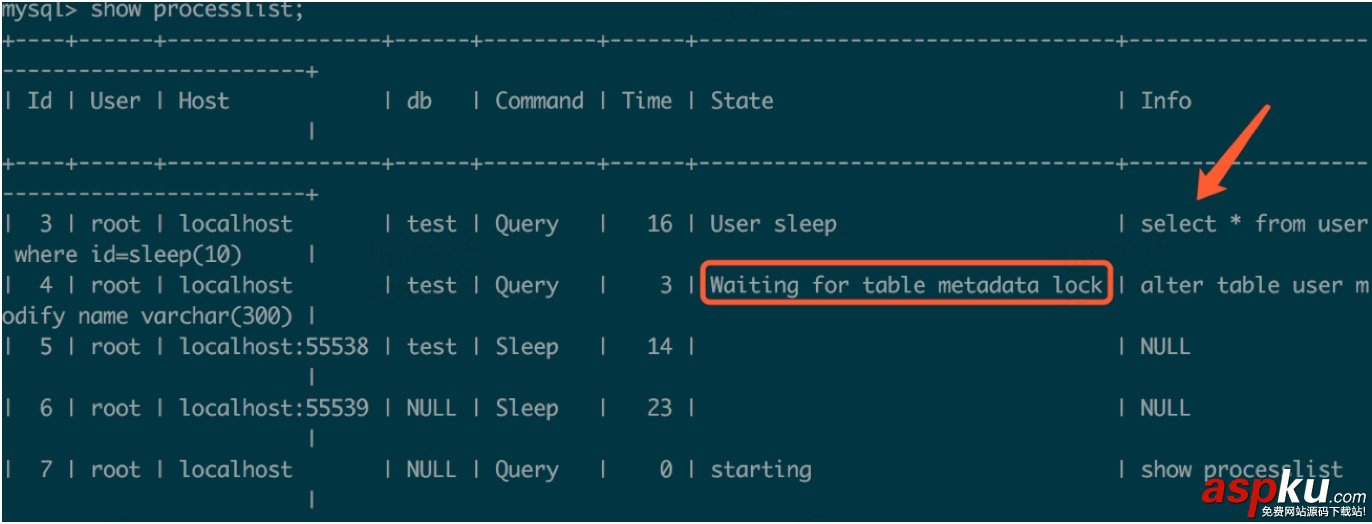Viewport: 1372px width, 524px height.
Task: Click the host "localhost:55538"
Action: 273,347
